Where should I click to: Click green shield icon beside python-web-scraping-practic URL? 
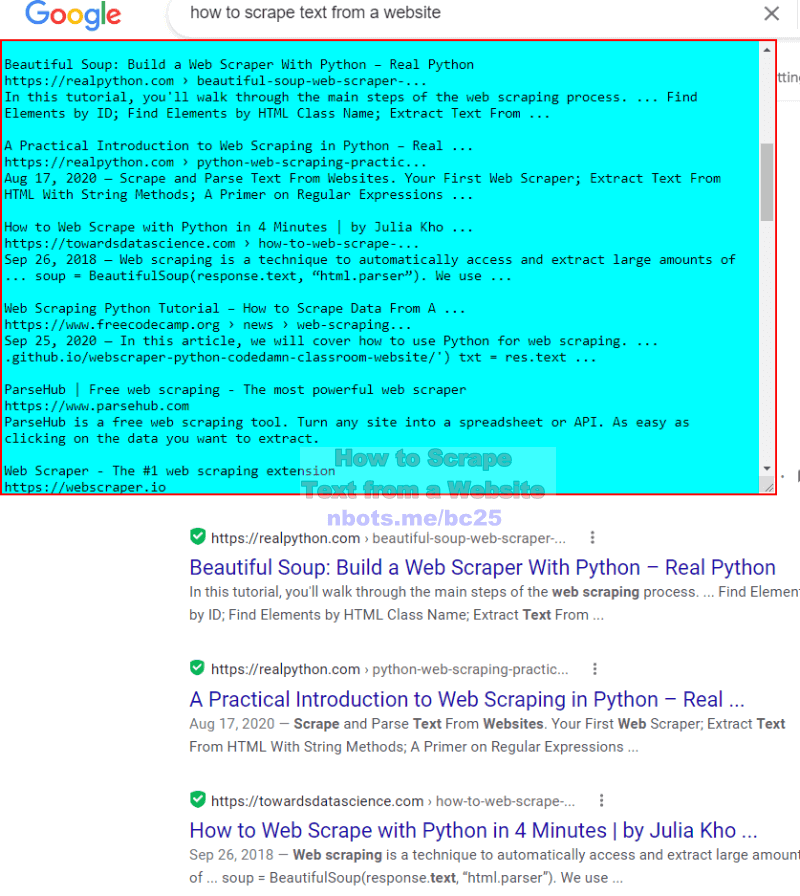(x=198, y=668)
